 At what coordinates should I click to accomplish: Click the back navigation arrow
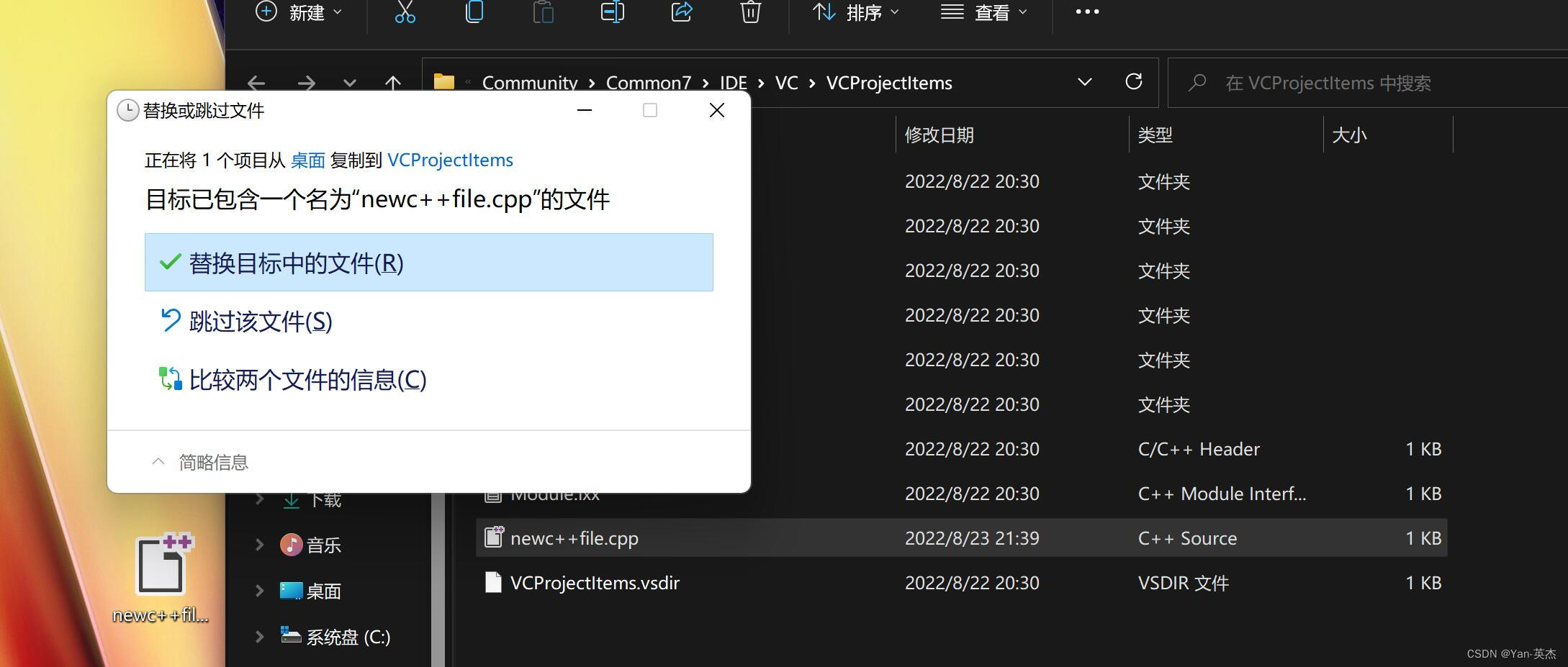coord(256,83)
